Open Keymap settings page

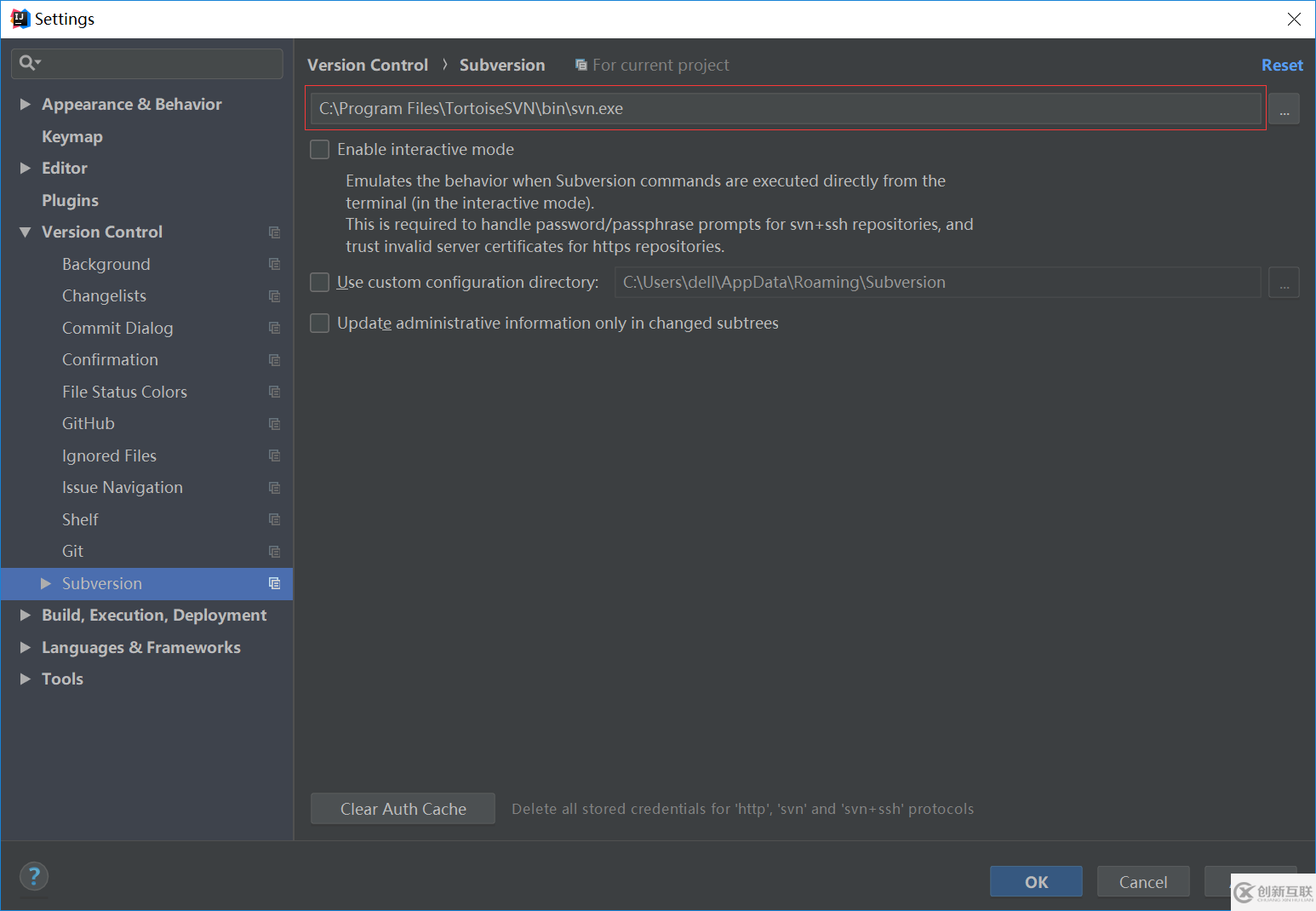tap(72, 137)
